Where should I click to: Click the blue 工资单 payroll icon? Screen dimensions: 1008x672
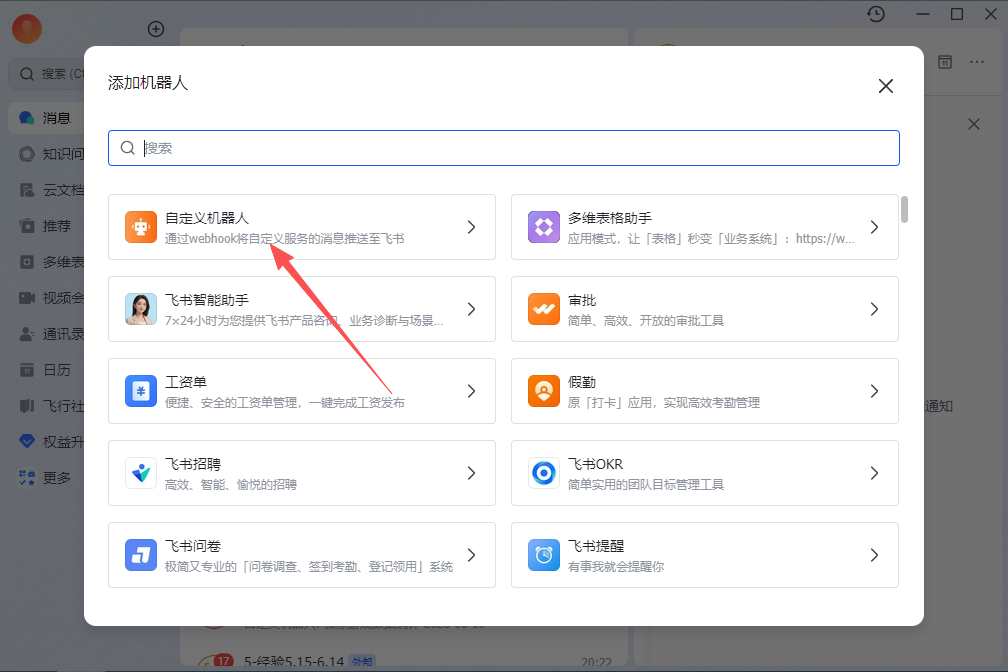click(x=141, y=391)
